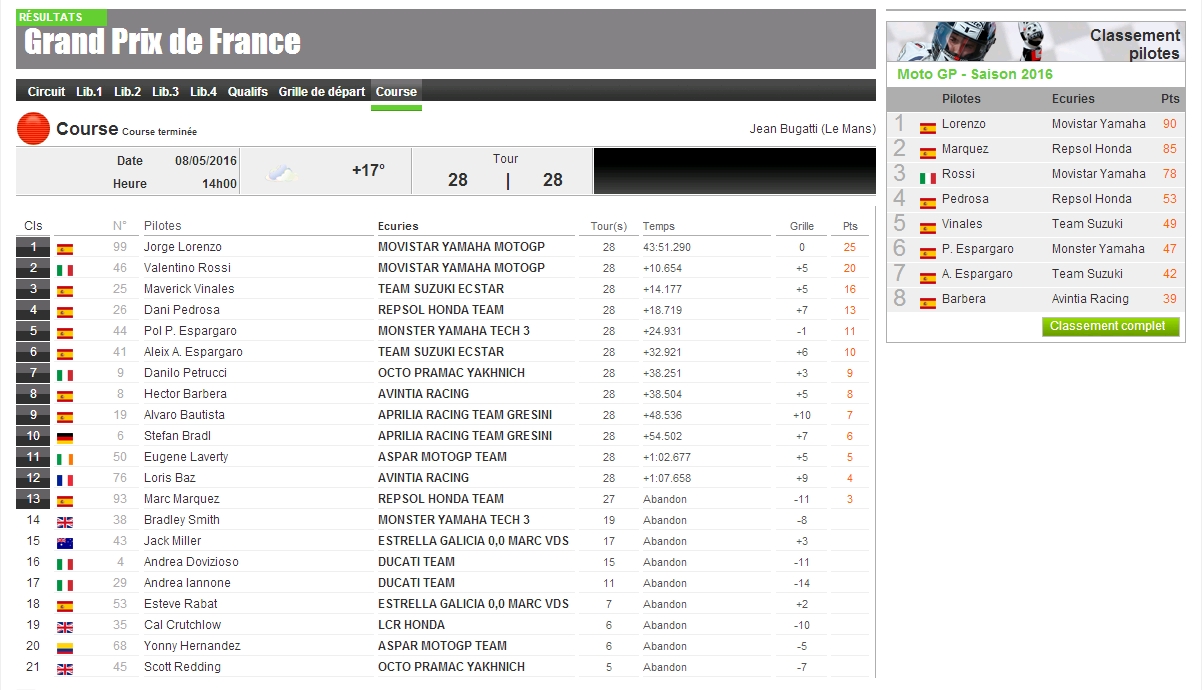The width and height of the screenshot is (1202, 690).
Task: Open the Circuit tab
Action: [x=46, y=92]
